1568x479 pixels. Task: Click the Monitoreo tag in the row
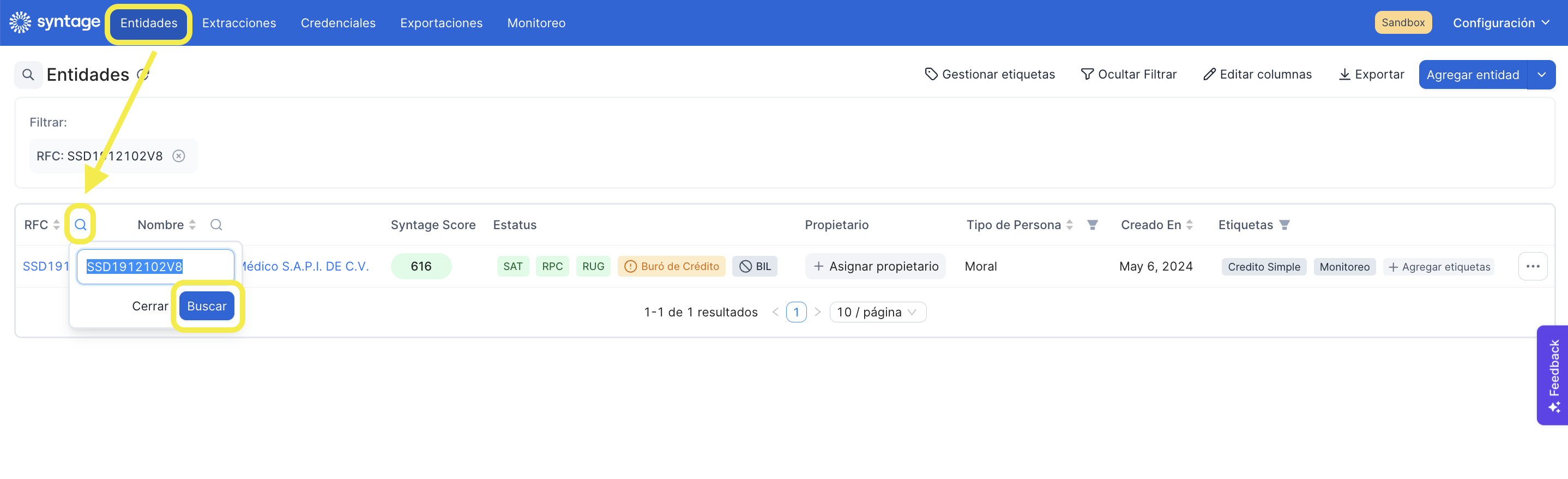pos(1344,267)
